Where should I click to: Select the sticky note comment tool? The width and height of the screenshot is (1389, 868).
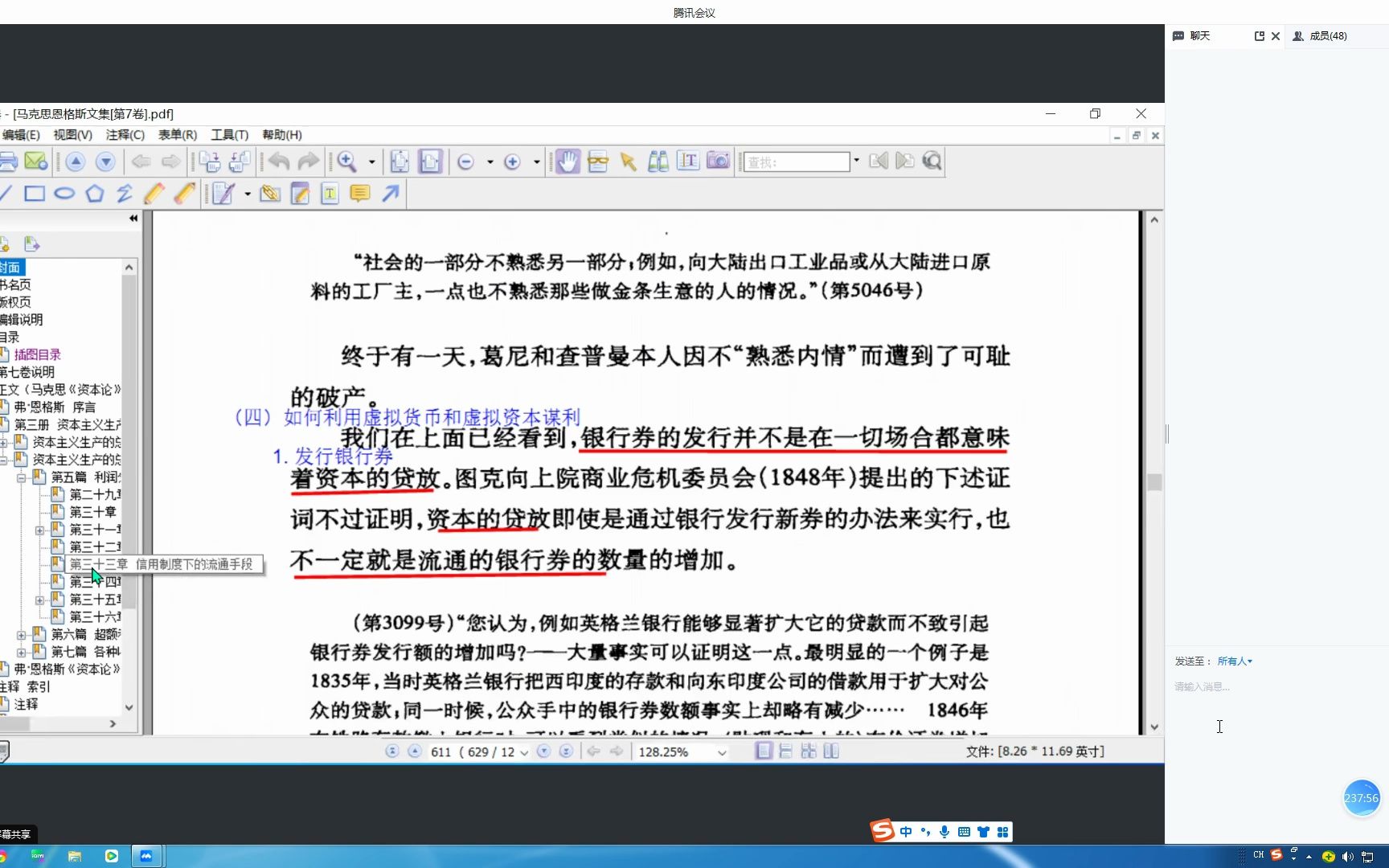[360, 194]
